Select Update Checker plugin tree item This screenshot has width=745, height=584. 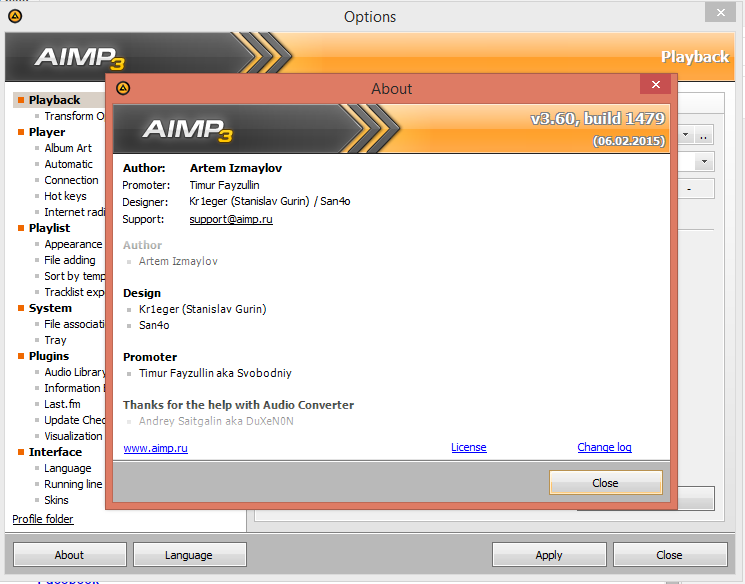(74, 420)
